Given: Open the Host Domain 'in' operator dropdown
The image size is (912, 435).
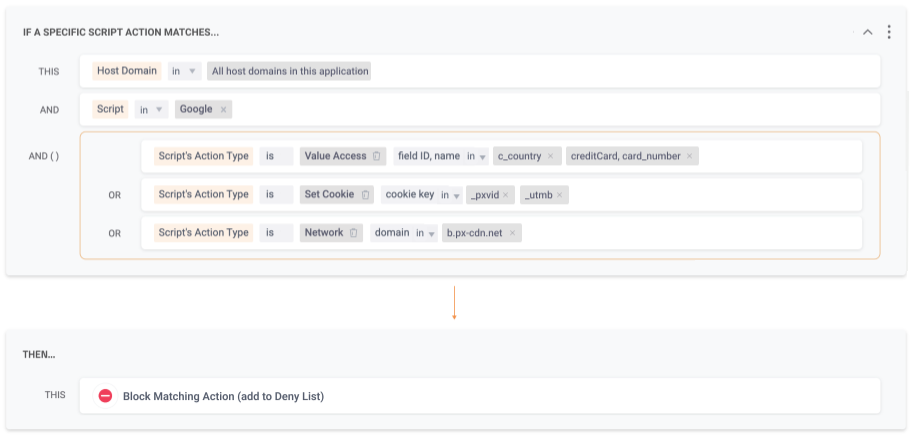Looking at the screenshot, I should 182,71.
